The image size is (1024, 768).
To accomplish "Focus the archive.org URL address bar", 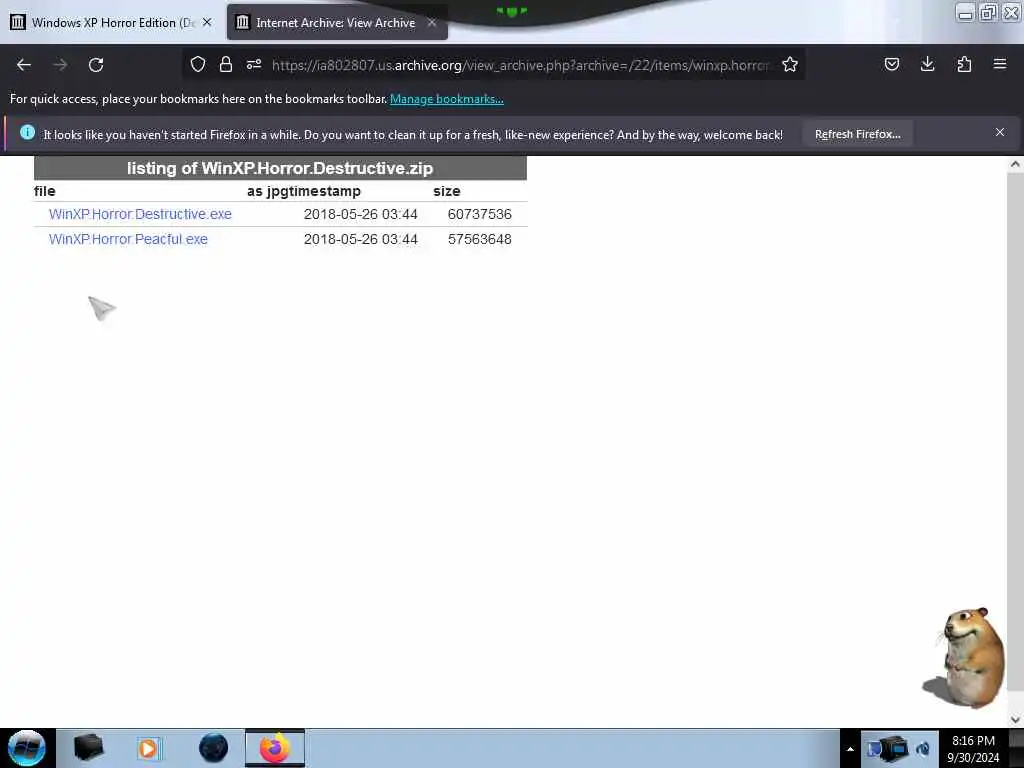I will (x=520, y=65).
